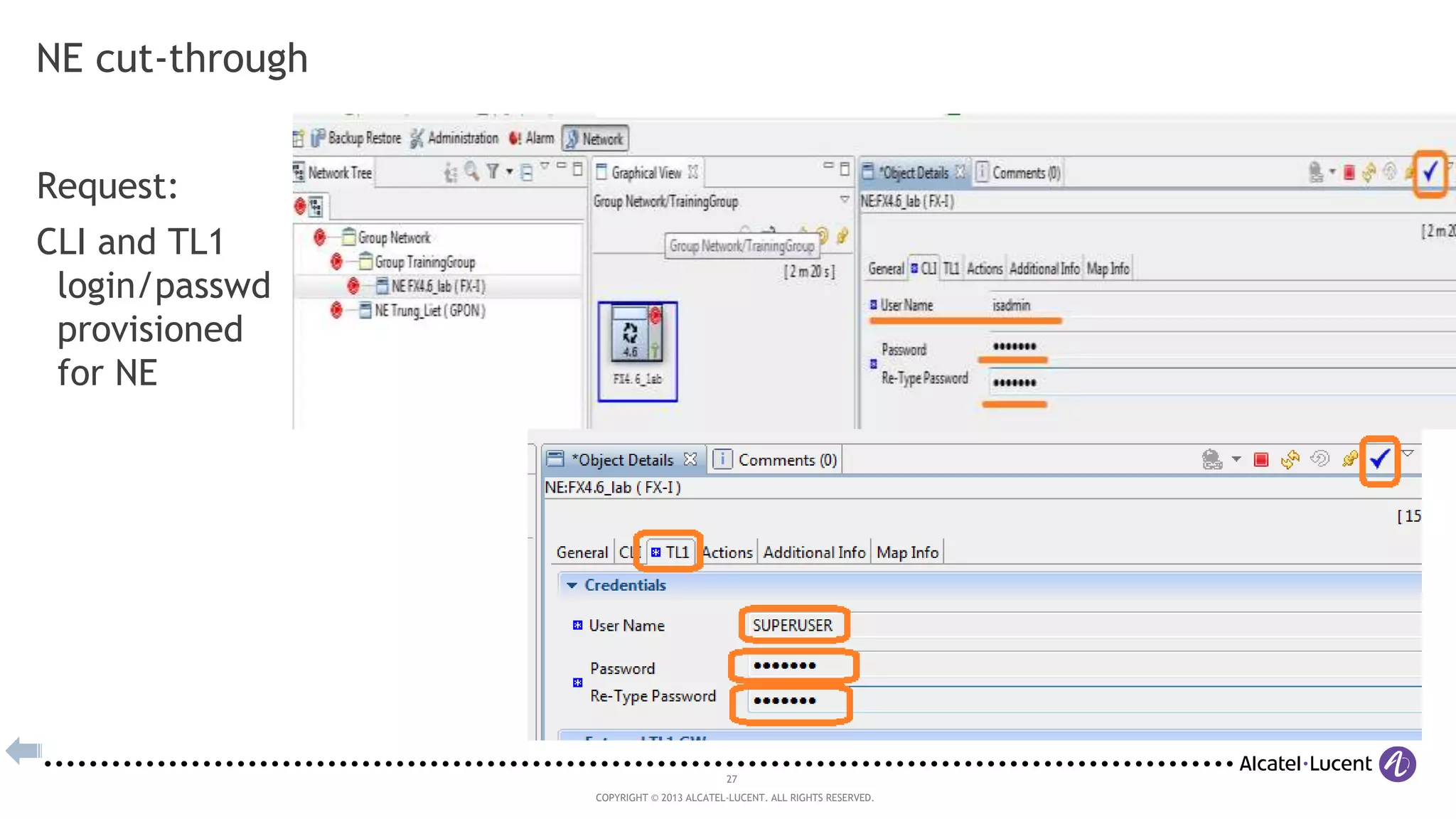Image resolution: width=1456 pixels, height=819 pixels.
Task: Click the SUPERUSER user name field
Action: pos(792,626)
